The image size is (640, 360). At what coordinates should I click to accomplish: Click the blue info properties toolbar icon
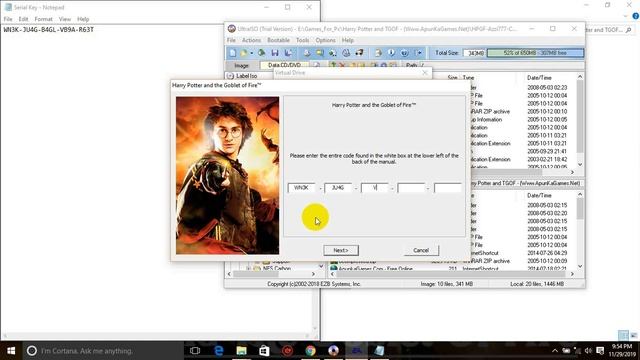pyautogui.click(x=391, y=53)
